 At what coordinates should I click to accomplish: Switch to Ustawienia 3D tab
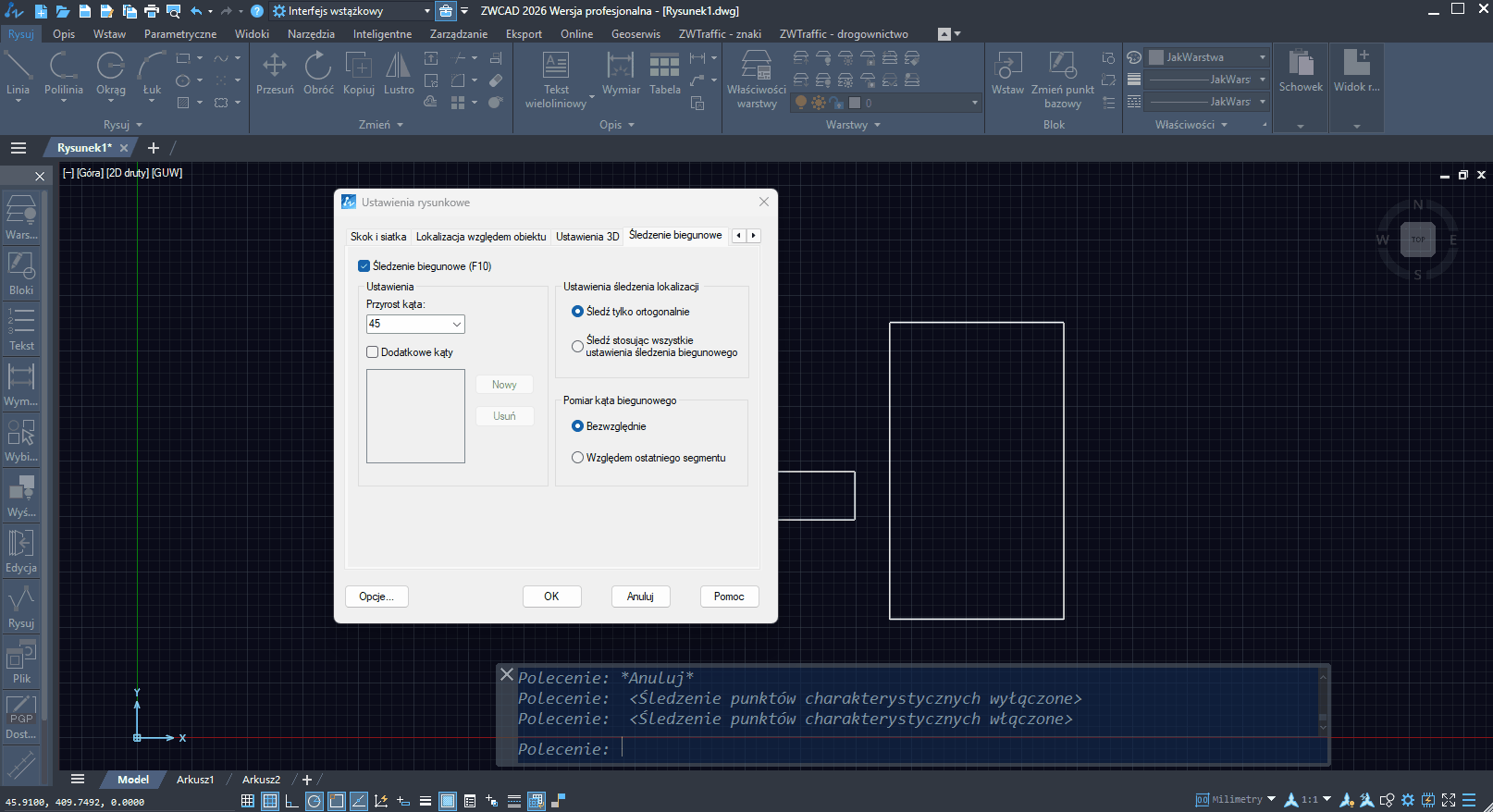point(587,237)
